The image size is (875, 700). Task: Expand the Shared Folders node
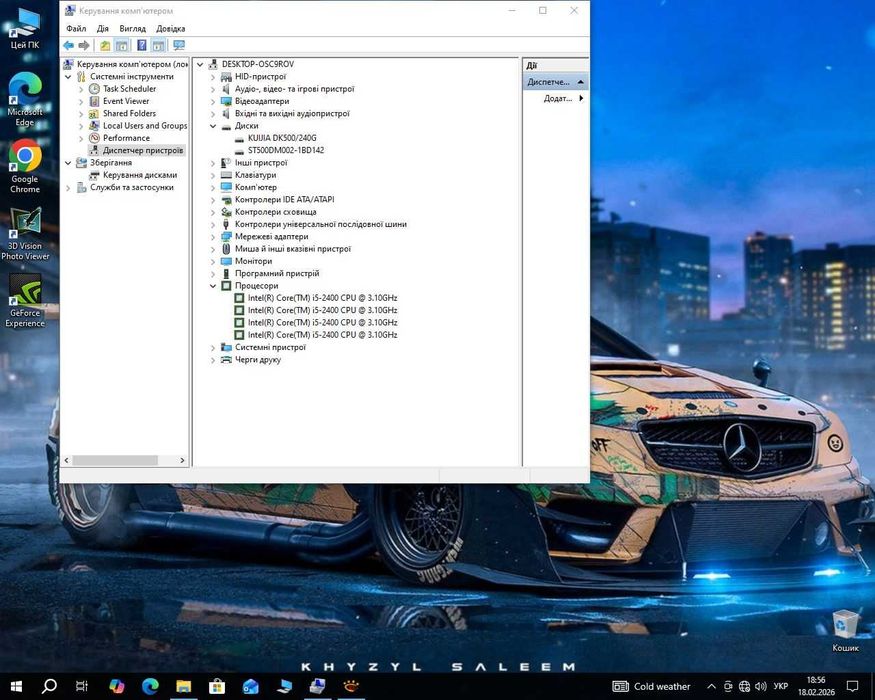[81, 113]
